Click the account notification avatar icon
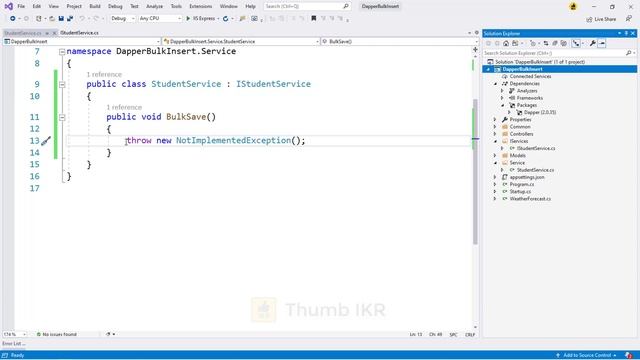The image size is (640, 360). tap(573, 7)
